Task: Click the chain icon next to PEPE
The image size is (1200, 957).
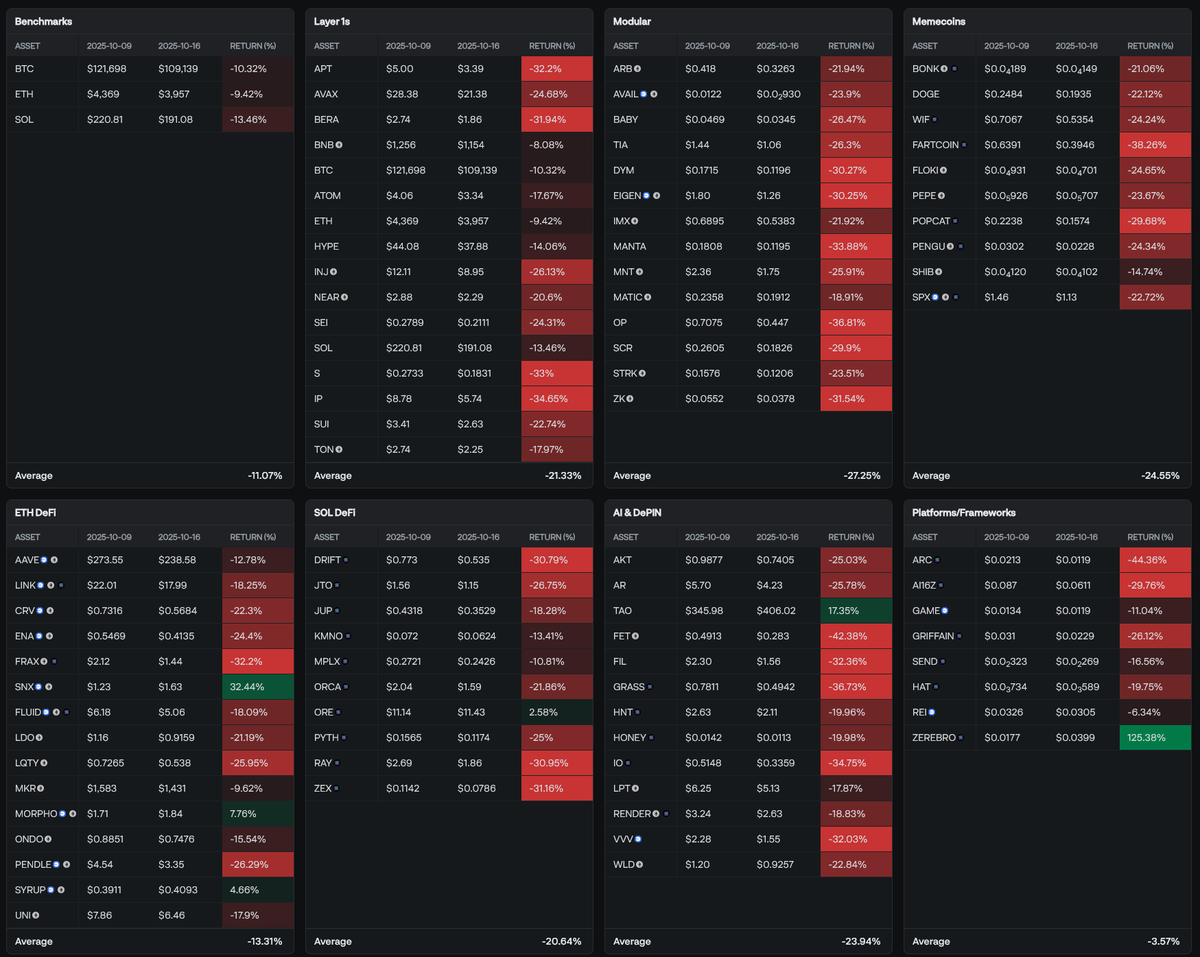Action: pos(941,195)
